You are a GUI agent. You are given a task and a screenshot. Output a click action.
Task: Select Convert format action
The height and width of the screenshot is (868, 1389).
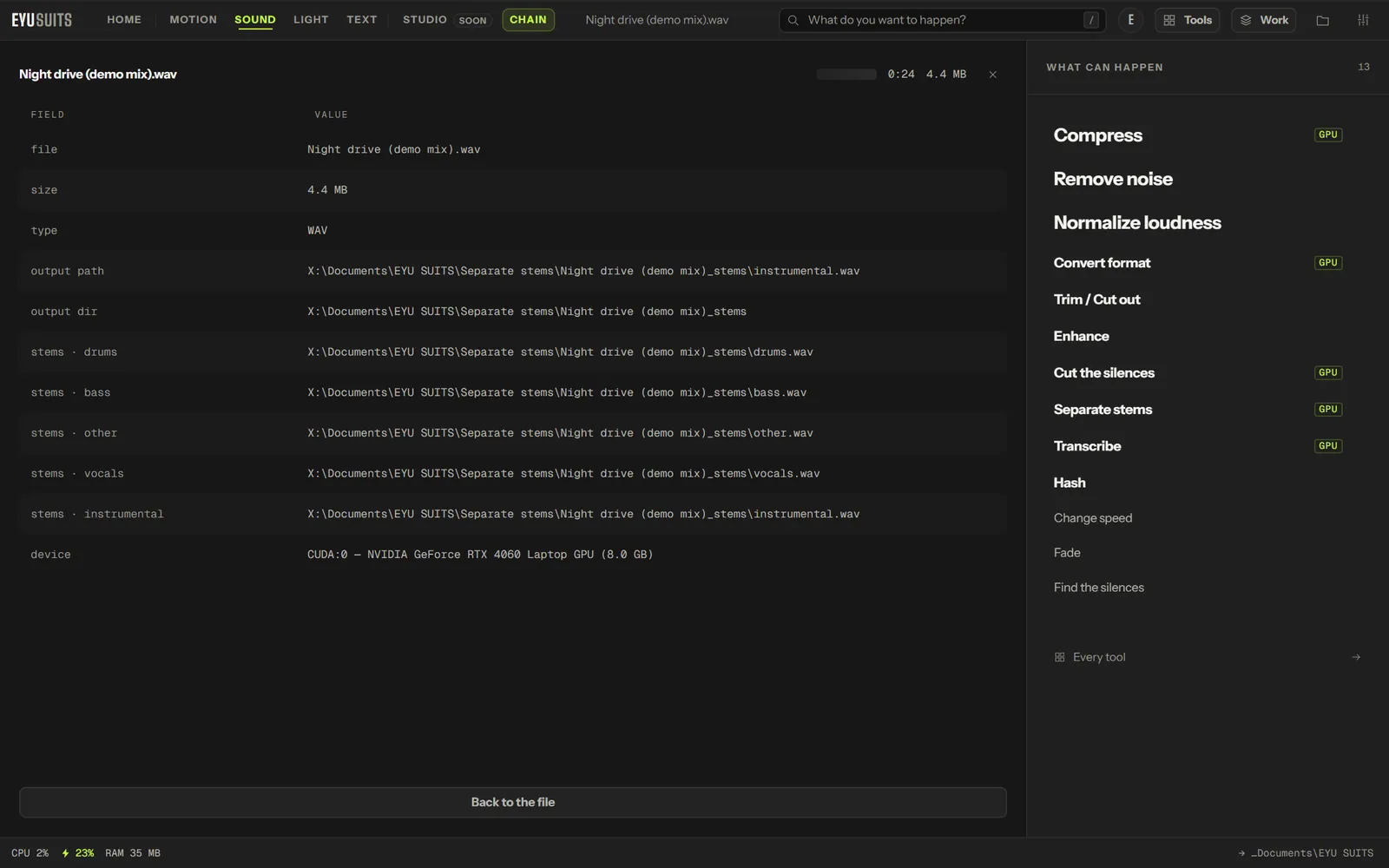coord(1102,263)
